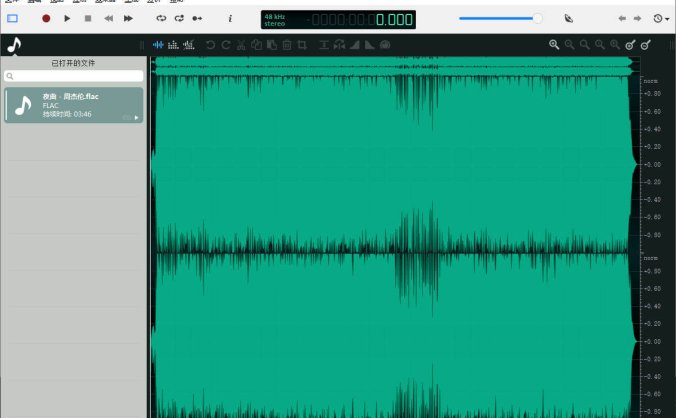The height and width of the screenshot is (418, 676).
Task: Click the red Record button
Action: (x=46, y=18)
